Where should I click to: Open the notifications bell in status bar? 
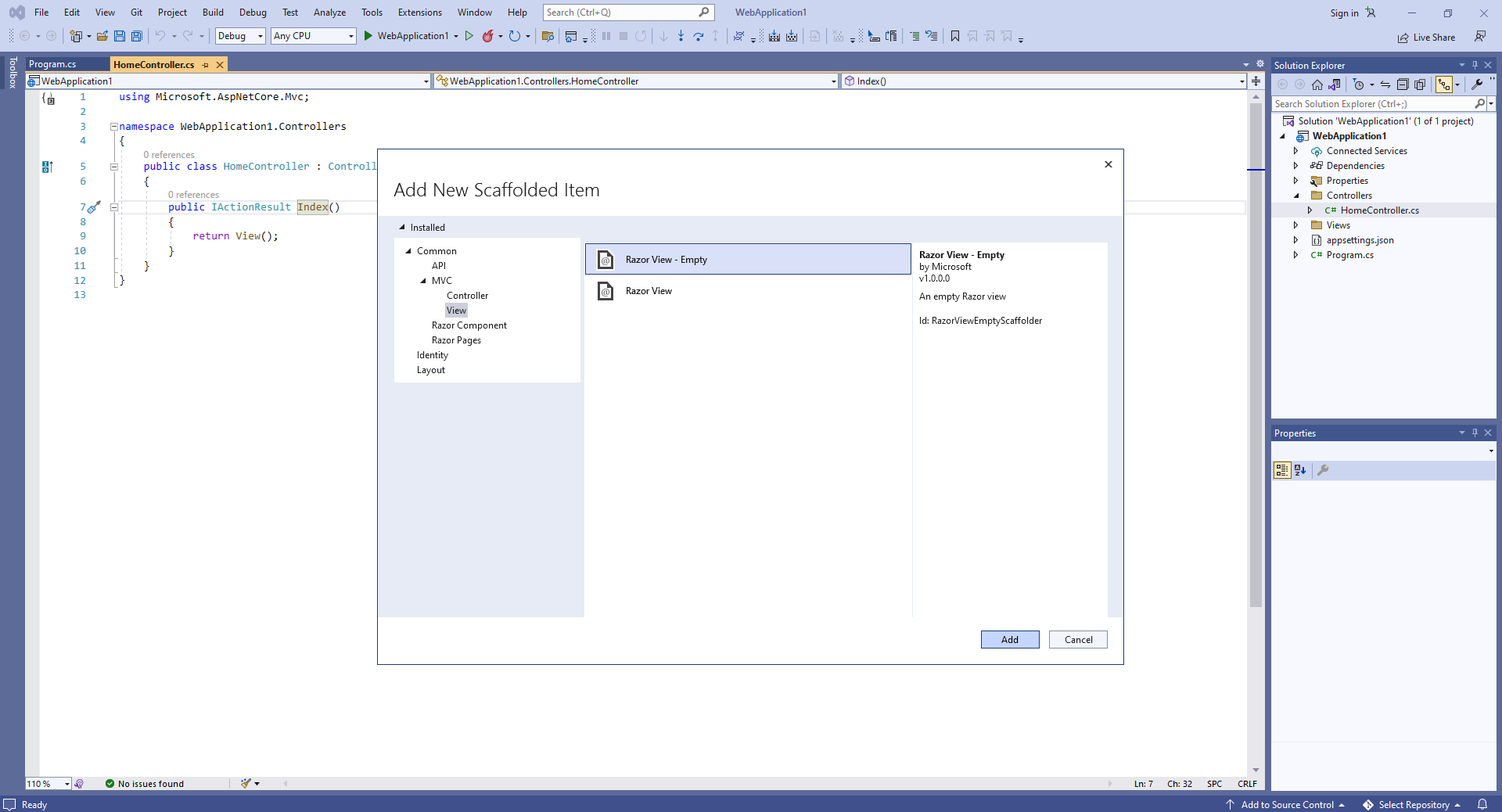pyautogui.click(x=1482, y=804)
